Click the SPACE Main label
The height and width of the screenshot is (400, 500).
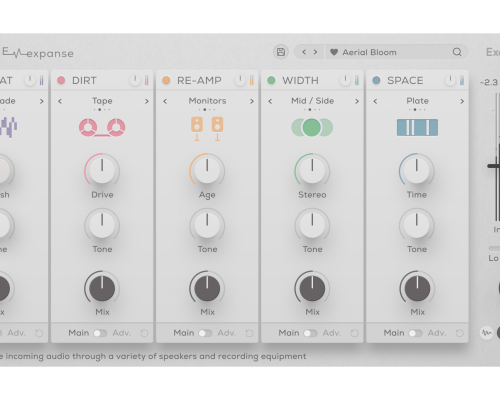(x=394, y=333)
